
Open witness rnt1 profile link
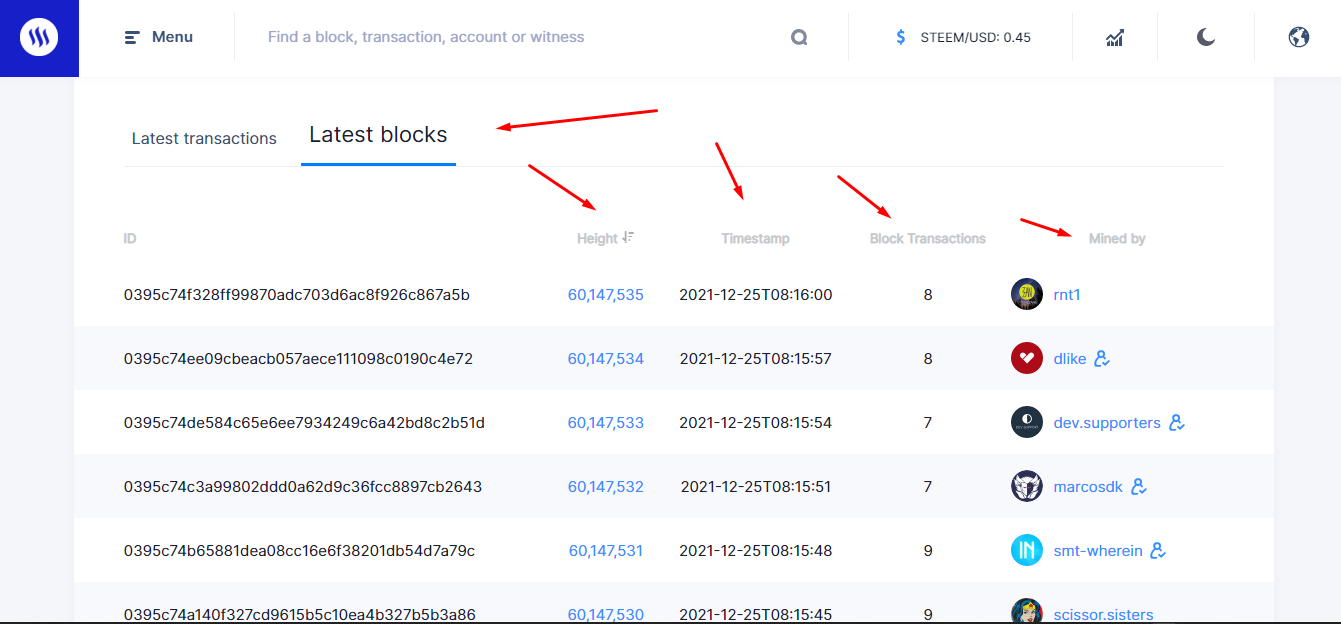[x=1067, y=295]
